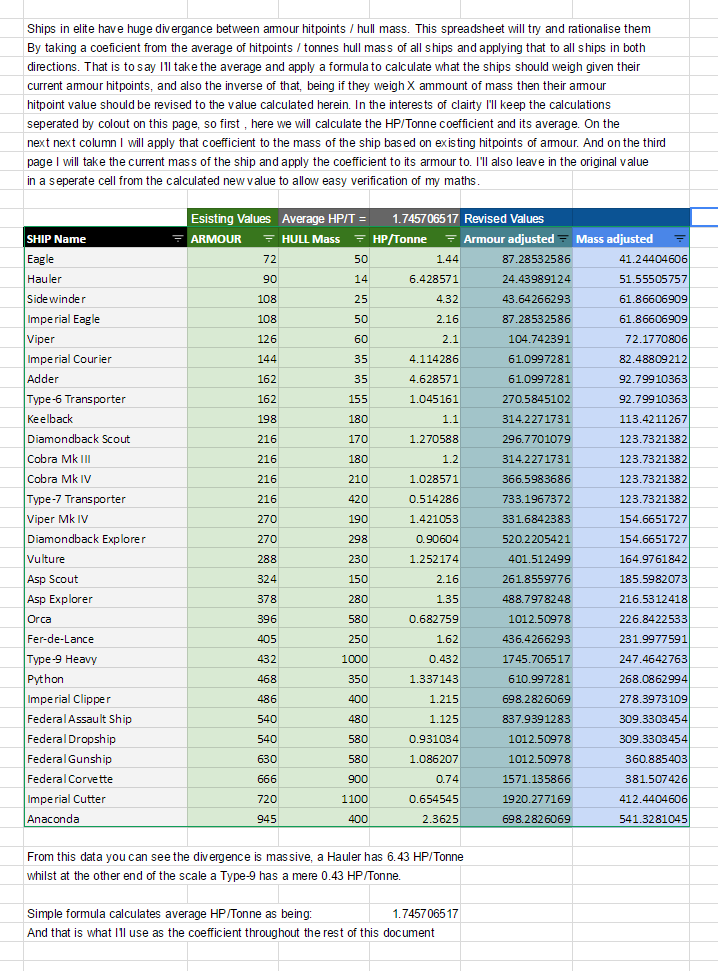Viewport: 718px width, 971px height.
Task: Select the 'Asp Scout' cell
Action: [106, 579]
